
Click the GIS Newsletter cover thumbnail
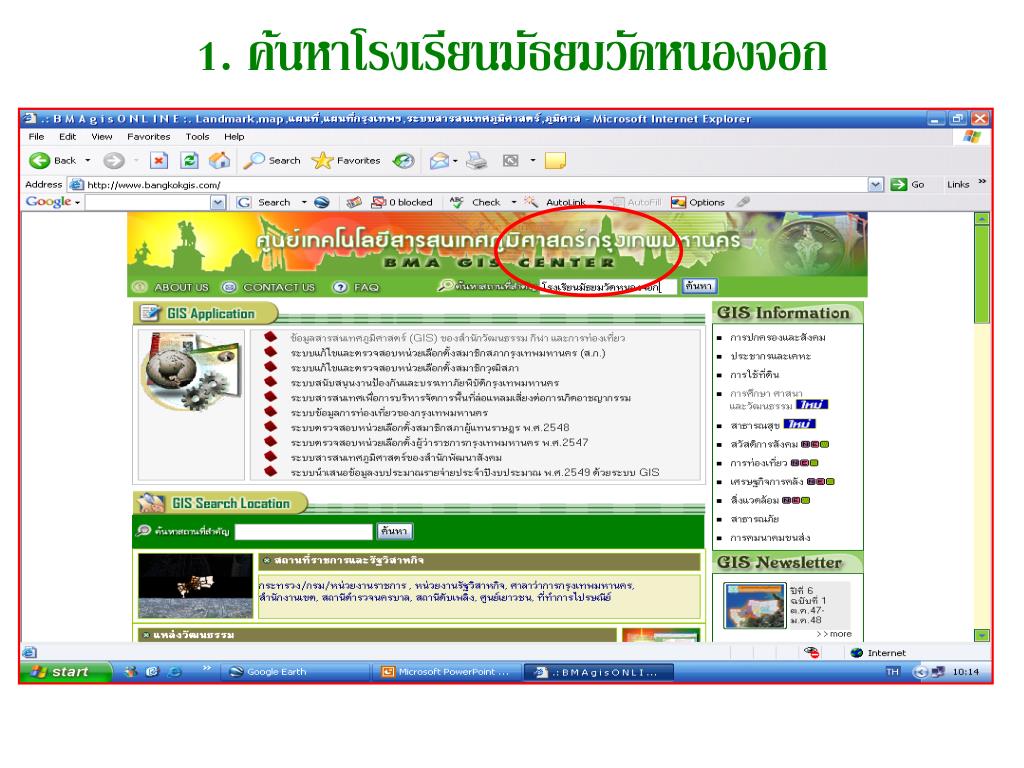tap(754, 605)
